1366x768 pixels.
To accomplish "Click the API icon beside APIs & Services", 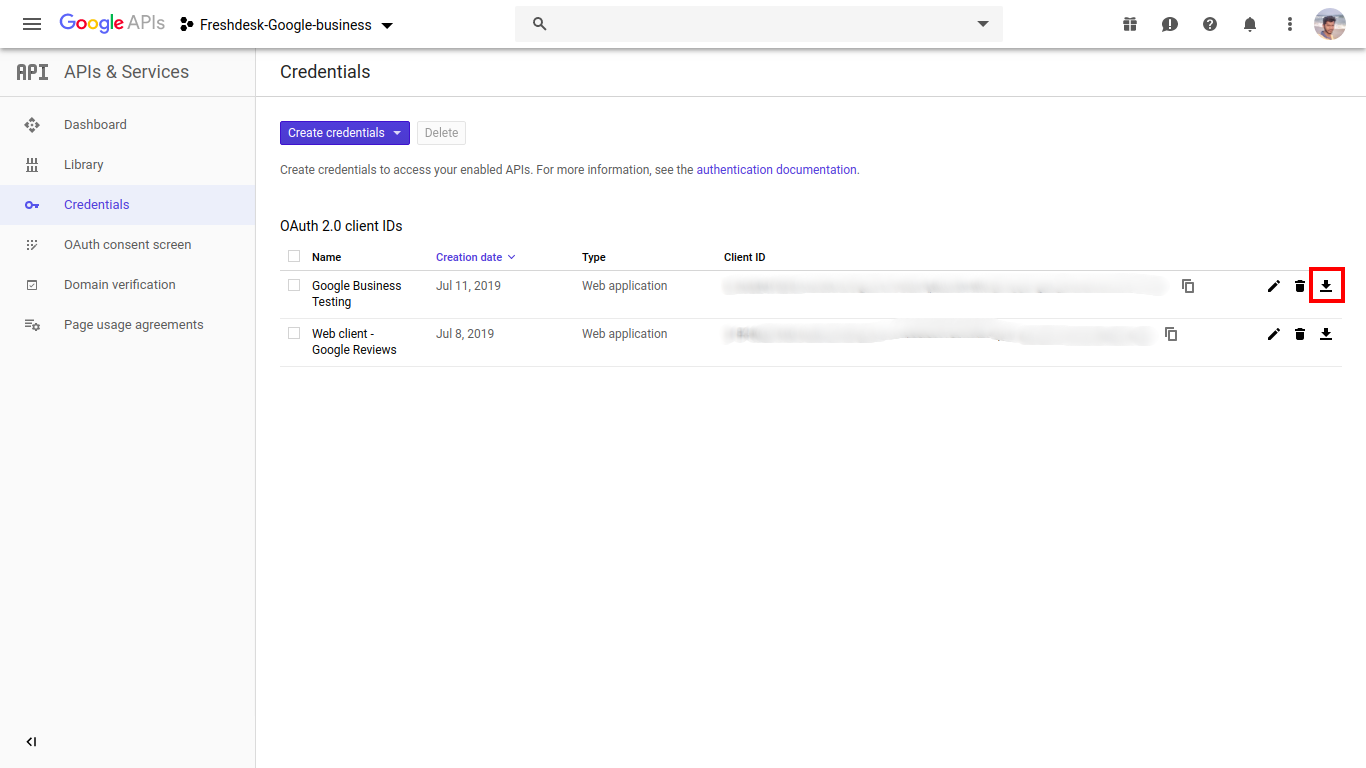I will 32,72.
